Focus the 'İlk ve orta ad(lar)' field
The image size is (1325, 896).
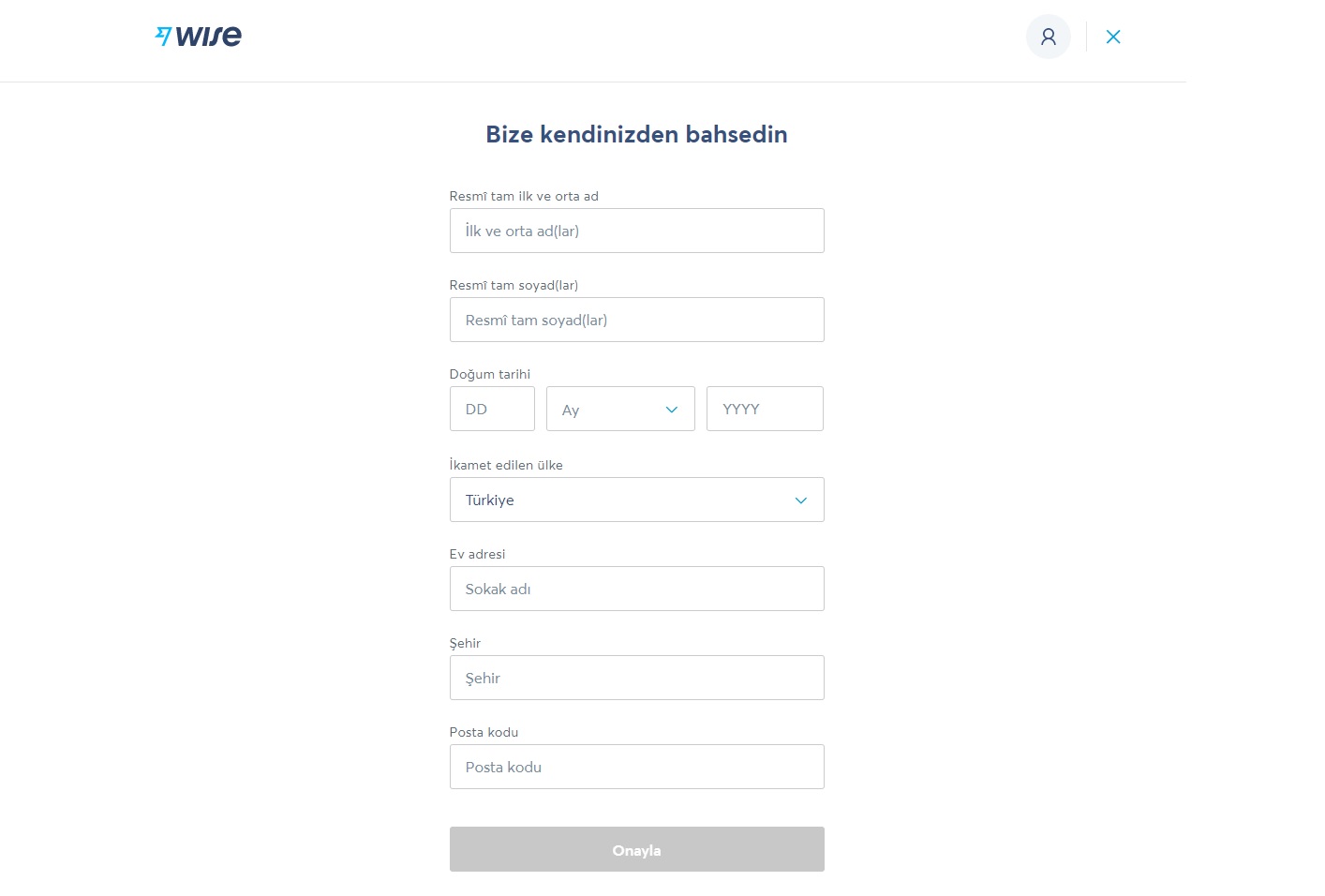[x=636, y=231]
